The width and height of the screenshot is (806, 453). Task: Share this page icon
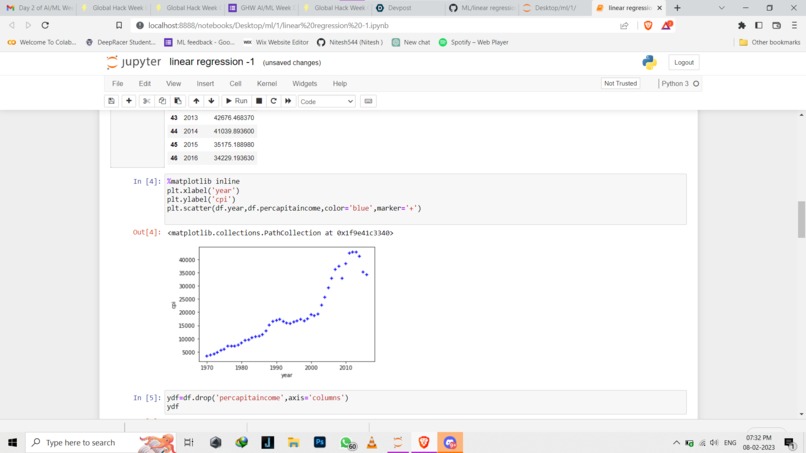coord(624,25)
